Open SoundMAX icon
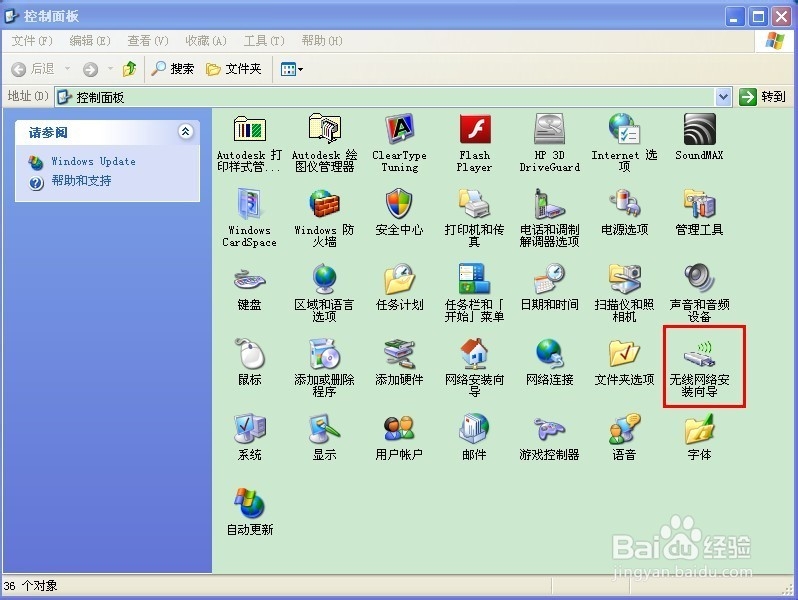Screen dimensions: 798x600 click(699, 129)
